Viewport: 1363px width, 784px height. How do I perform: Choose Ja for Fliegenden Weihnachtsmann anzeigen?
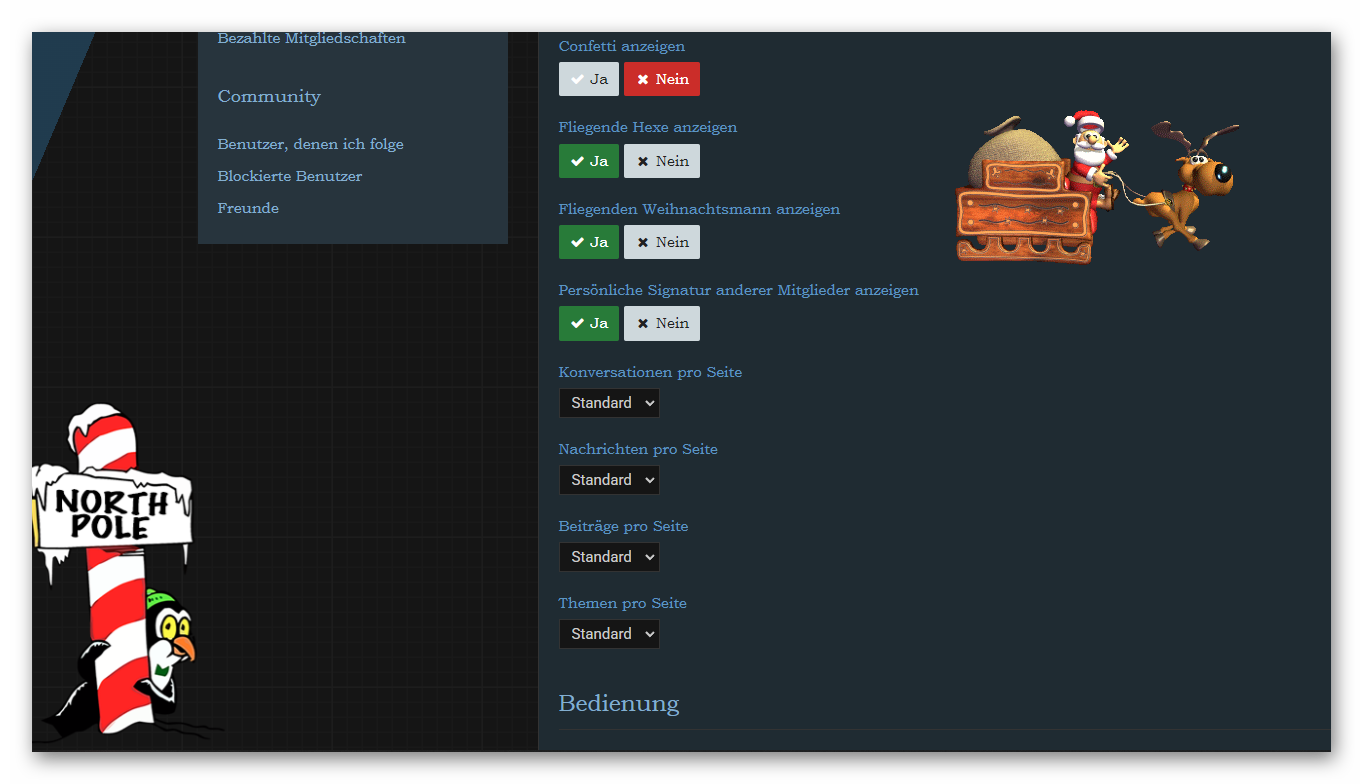[x=589, y=242]
